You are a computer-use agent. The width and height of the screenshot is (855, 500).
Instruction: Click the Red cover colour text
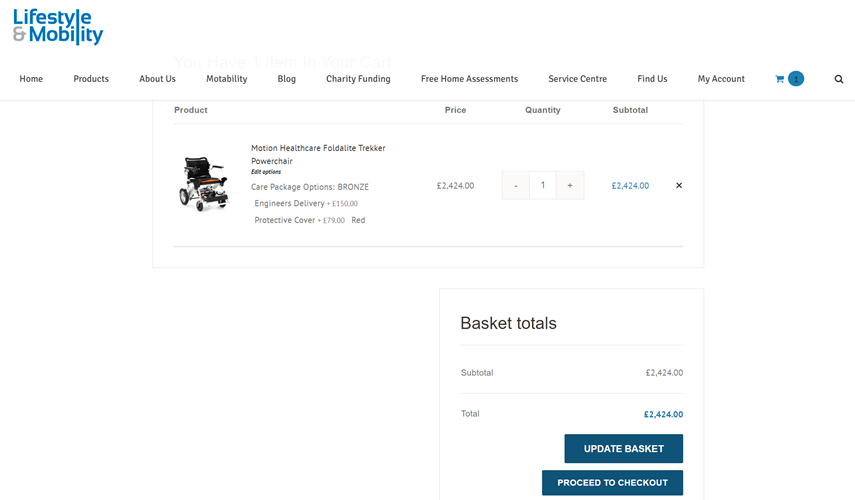358,220
